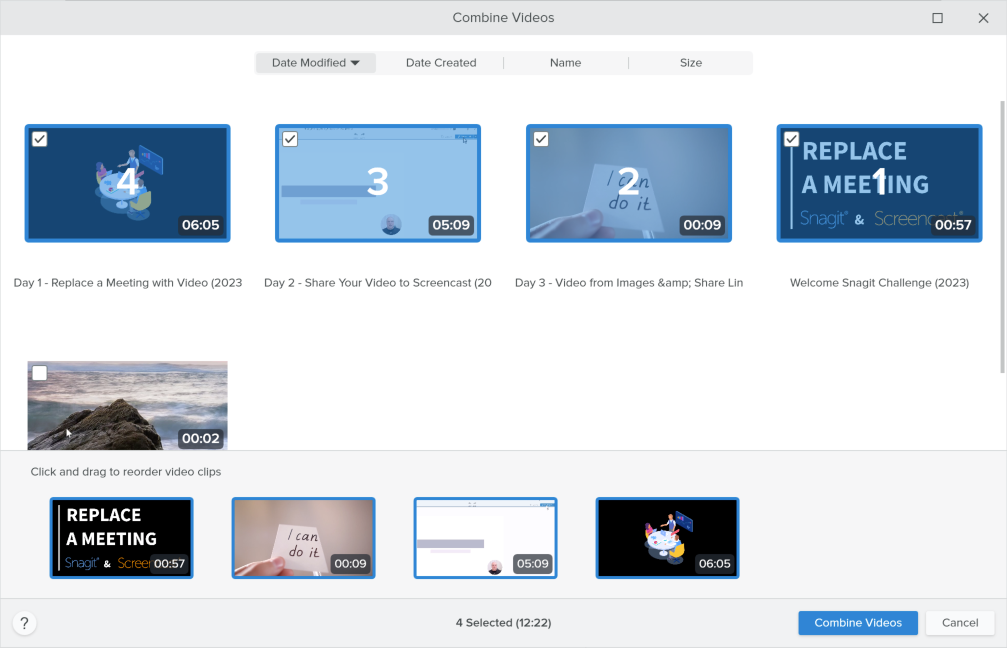Select the 05:09 Day 2 library thumbnail
1007x648 pixels.
click(378, 183)
